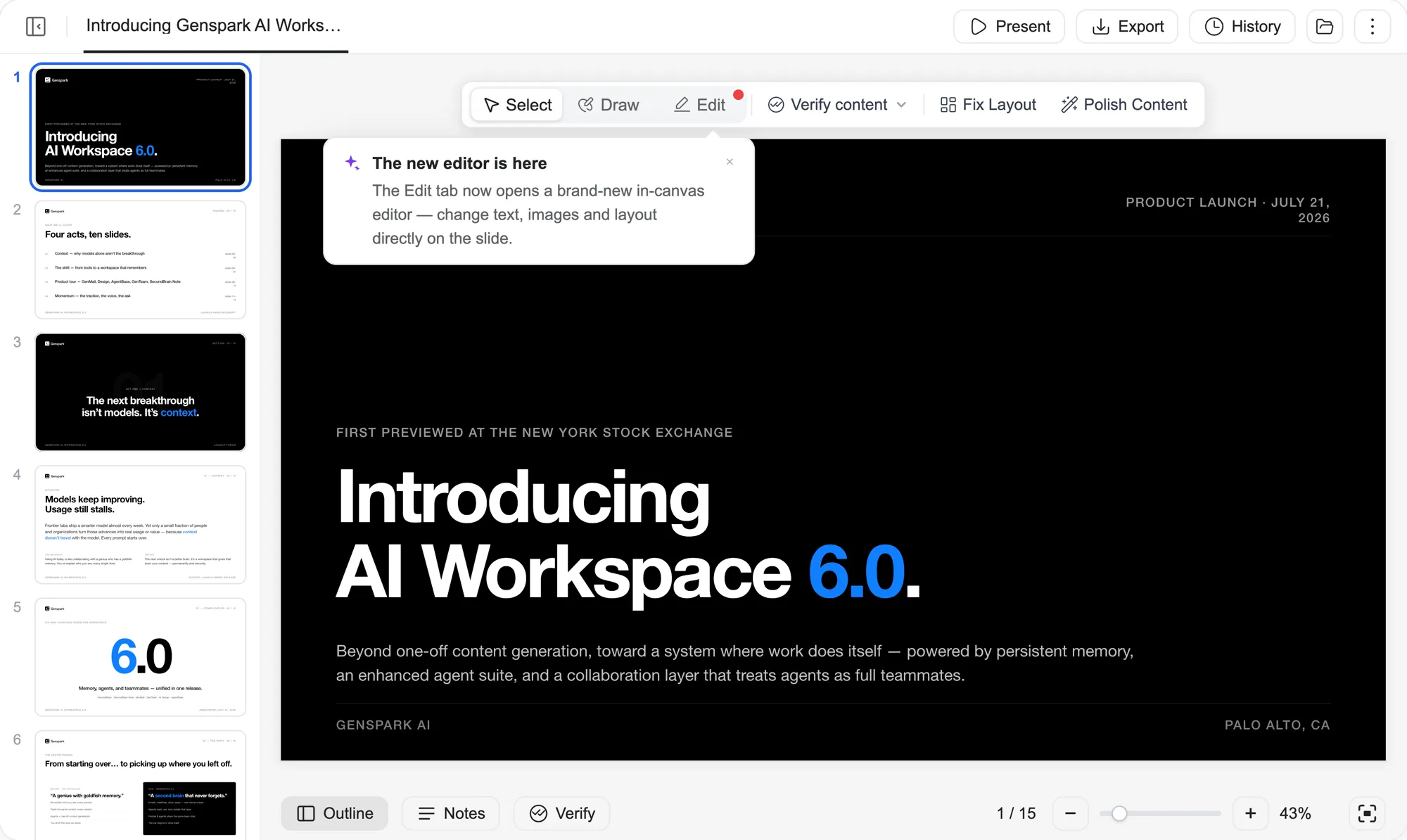Click the Export button
Image resolution: width=1407 pixels, height=840 pixels.
(1127, 27)
